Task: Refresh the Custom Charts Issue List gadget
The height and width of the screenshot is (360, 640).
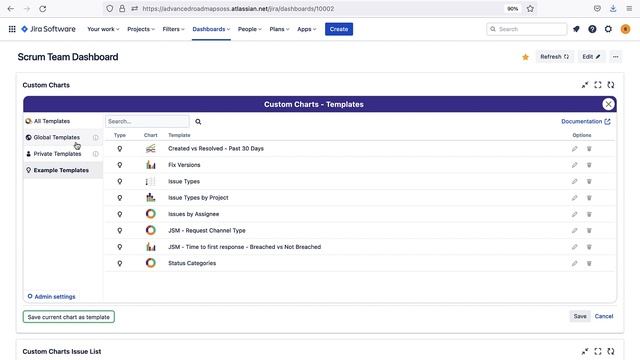Action: (611, 351)
